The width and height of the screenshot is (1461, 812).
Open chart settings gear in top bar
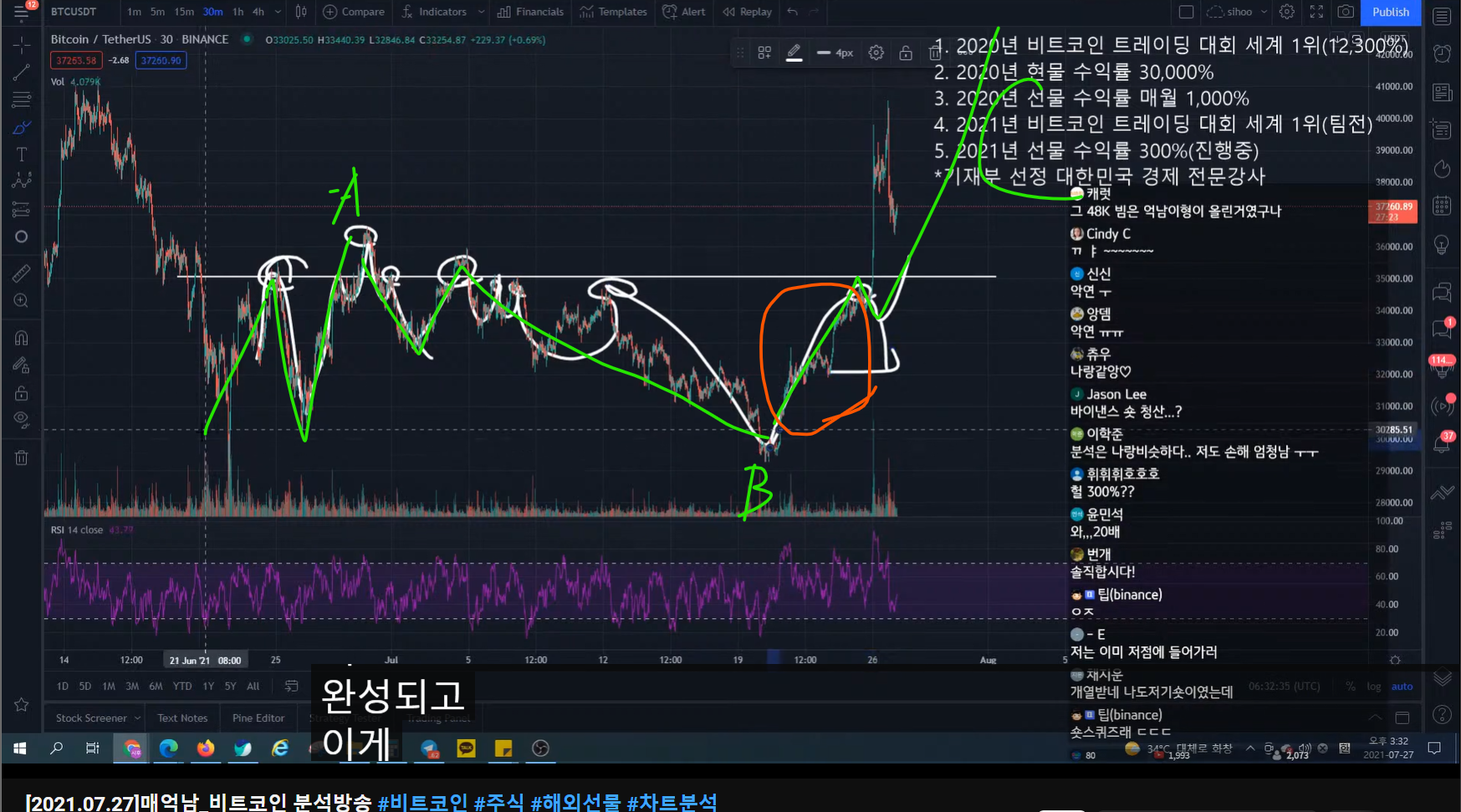pos(1287,12)
